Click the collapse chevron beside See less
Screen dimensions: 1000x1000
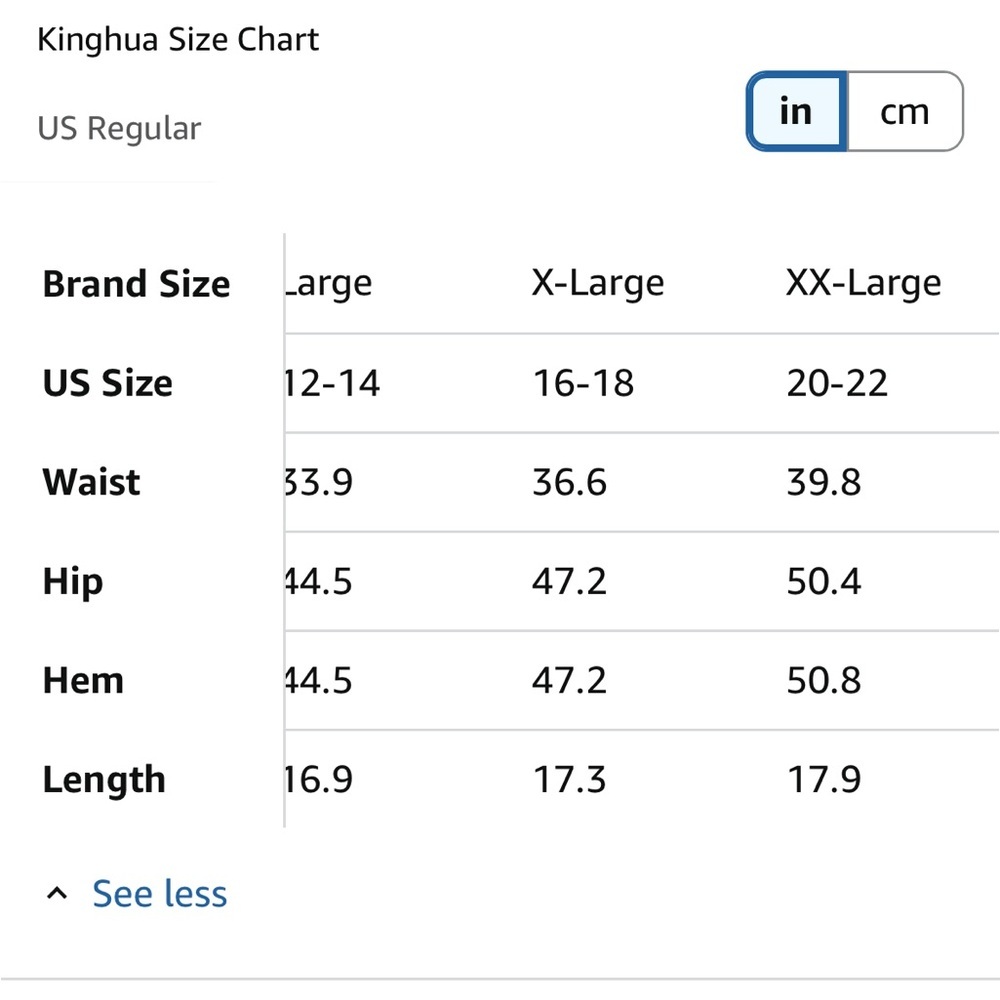click(x=58, y=894)
